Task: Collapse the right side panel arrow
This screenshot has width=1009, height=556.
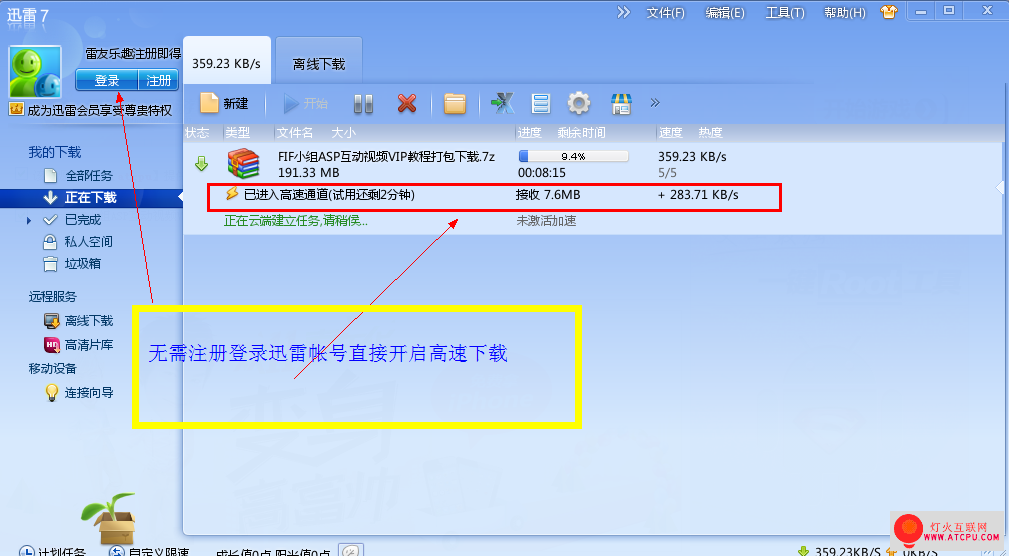Action: (x=999, y=187)
